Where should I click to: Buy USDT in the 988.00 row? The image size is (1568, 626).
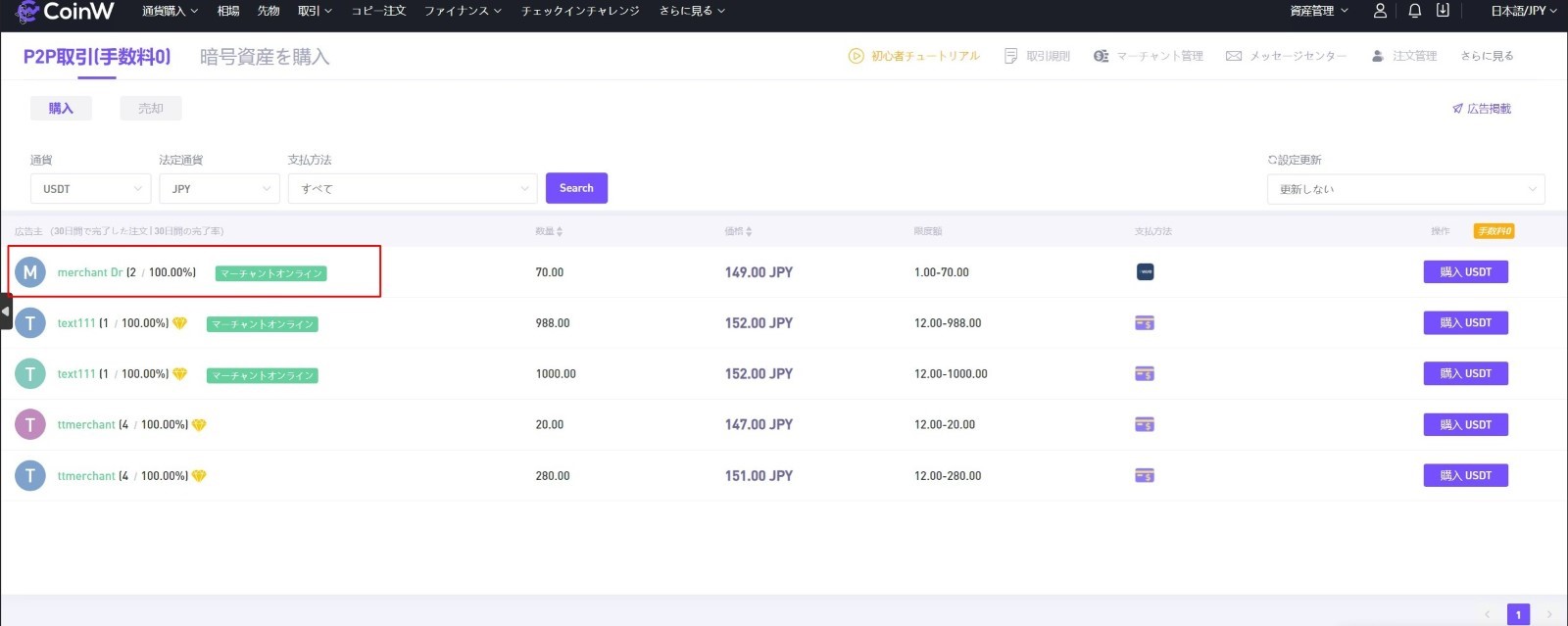[1465, 323]
